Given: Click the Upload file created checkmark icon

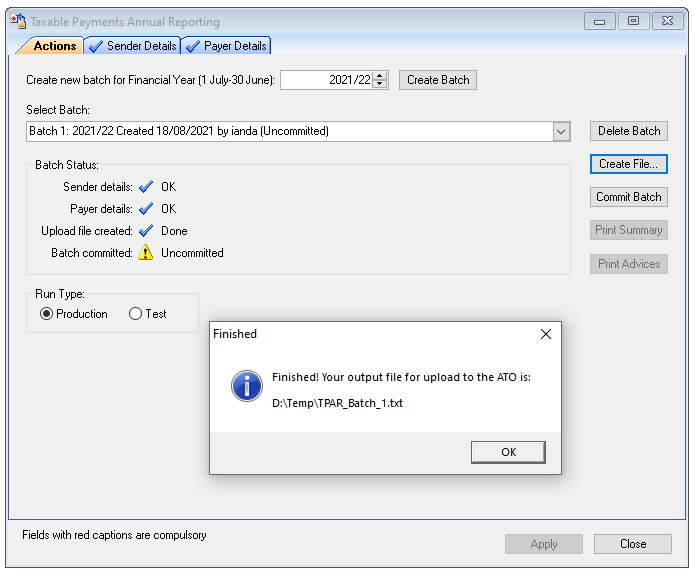Looking at the screenshot, I should (146, 231).
